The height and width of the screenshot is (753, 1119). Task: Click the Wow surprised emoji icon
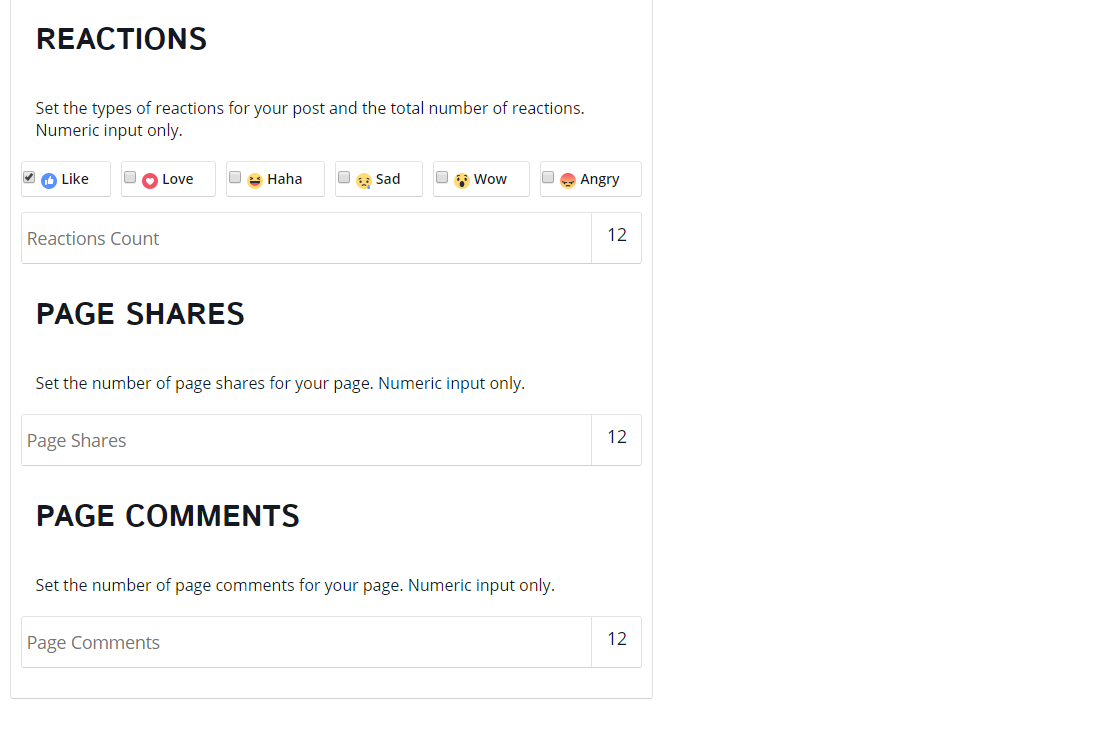462,181
